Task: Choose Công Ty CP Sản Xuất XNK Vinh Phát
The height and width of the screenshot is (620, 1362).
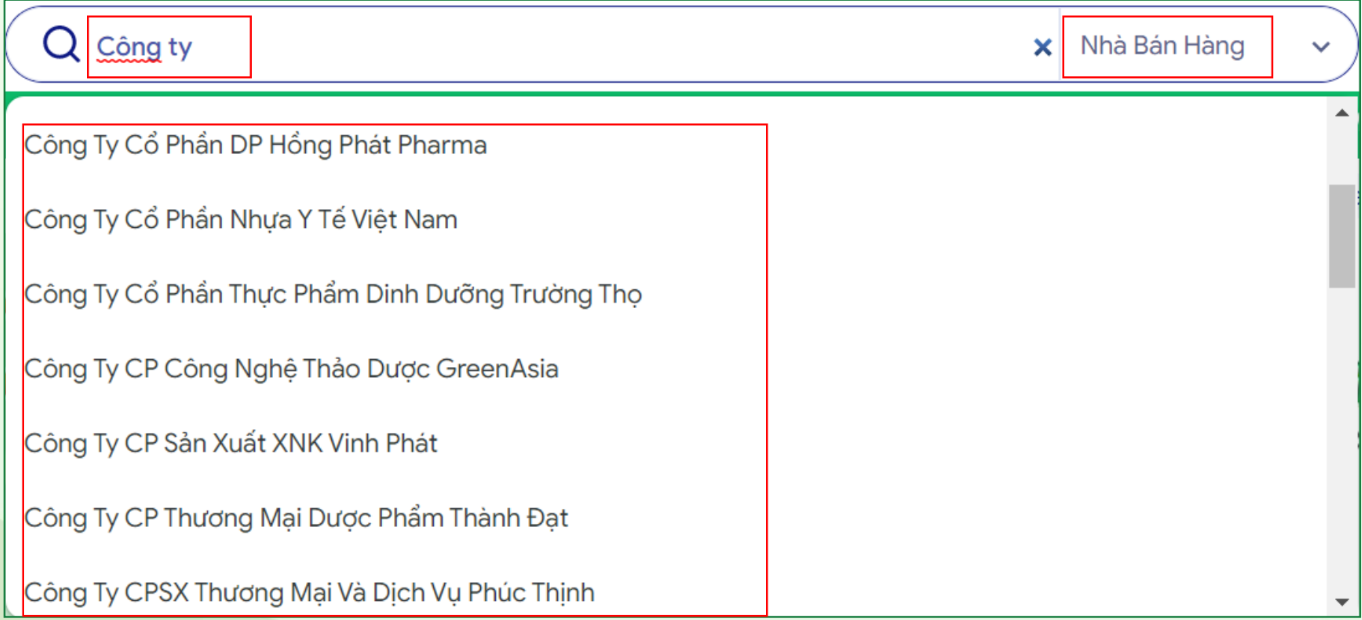Action: coord(231,443)
